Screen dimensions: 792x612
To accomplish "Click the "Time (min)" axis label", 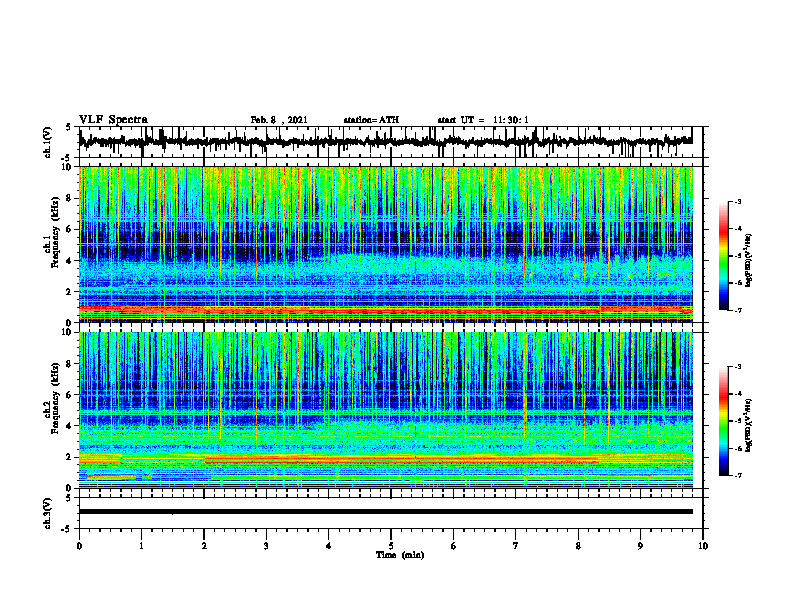I will tap(400, 555).
